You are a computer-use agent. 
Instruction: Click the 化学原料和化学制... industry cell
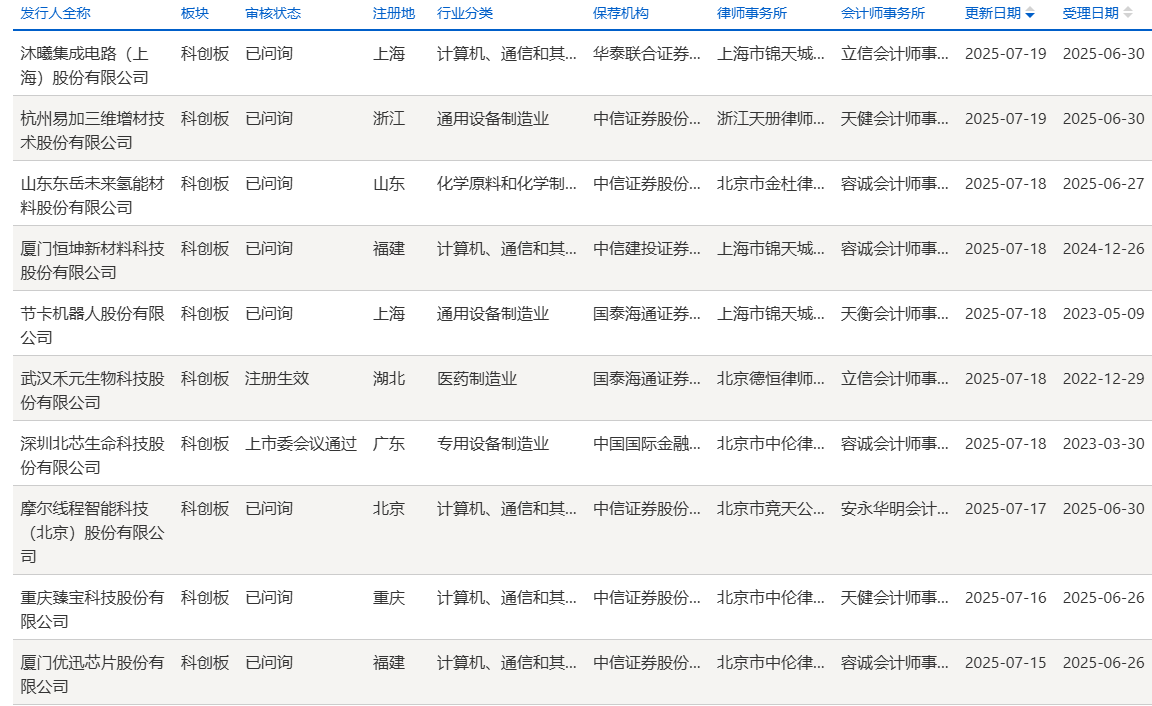click(506, 184)
